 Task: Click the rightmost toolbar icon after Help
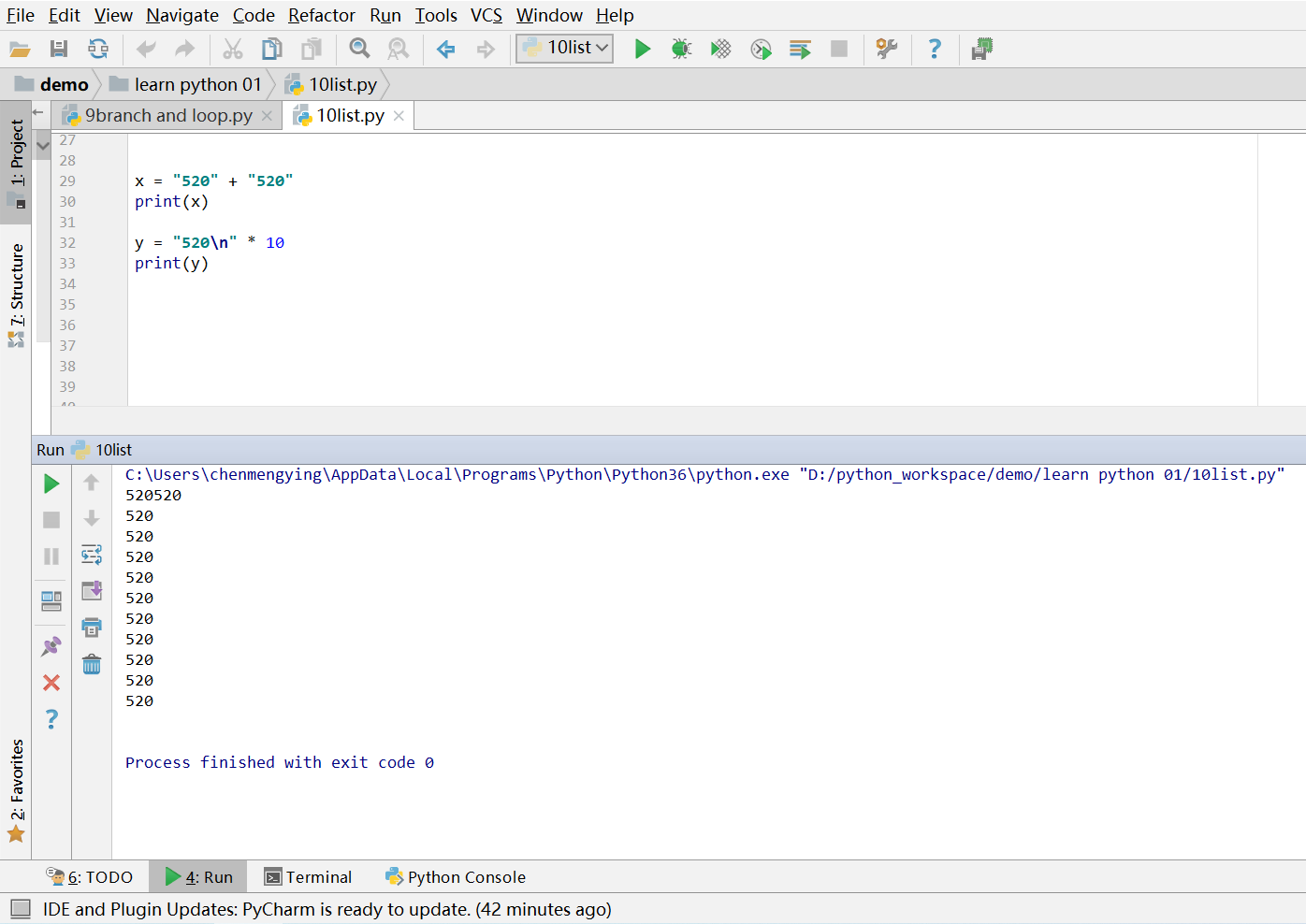click(981, 49)
